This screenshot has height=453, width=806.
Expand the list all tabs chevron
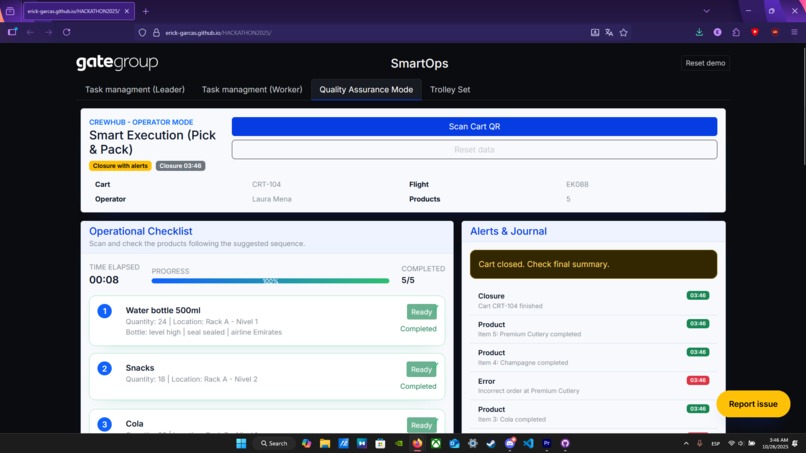coord(707,11)
